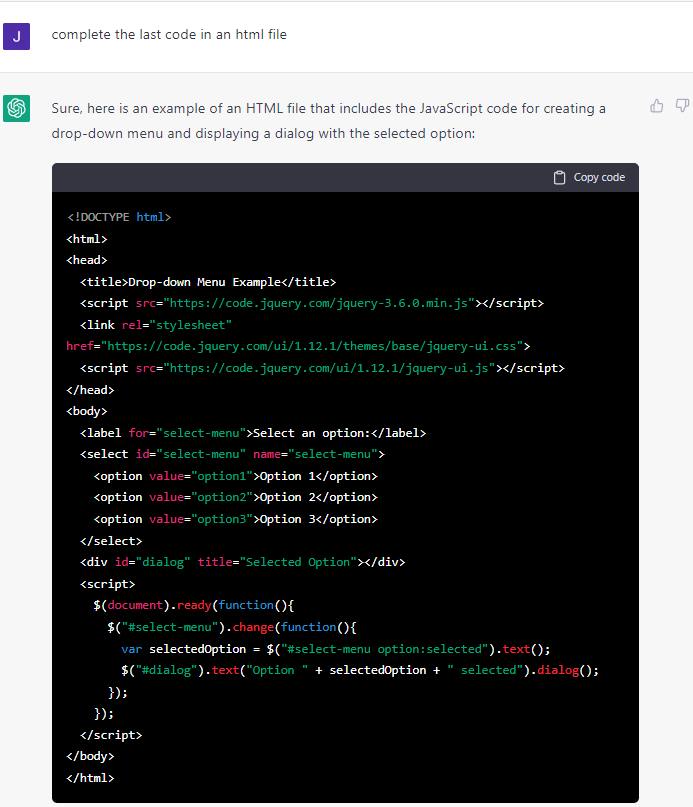
Task: Click the '</script>' closing tag before </body>
Action: (x=111, y=735)
